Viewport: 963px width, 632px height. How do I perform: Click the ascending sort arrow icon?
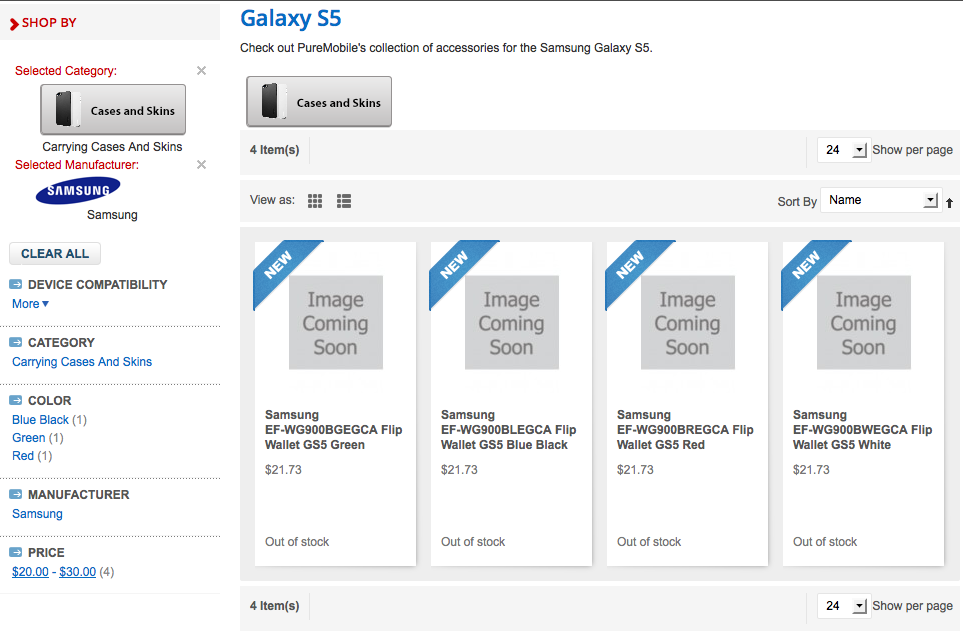click(949, 203)
